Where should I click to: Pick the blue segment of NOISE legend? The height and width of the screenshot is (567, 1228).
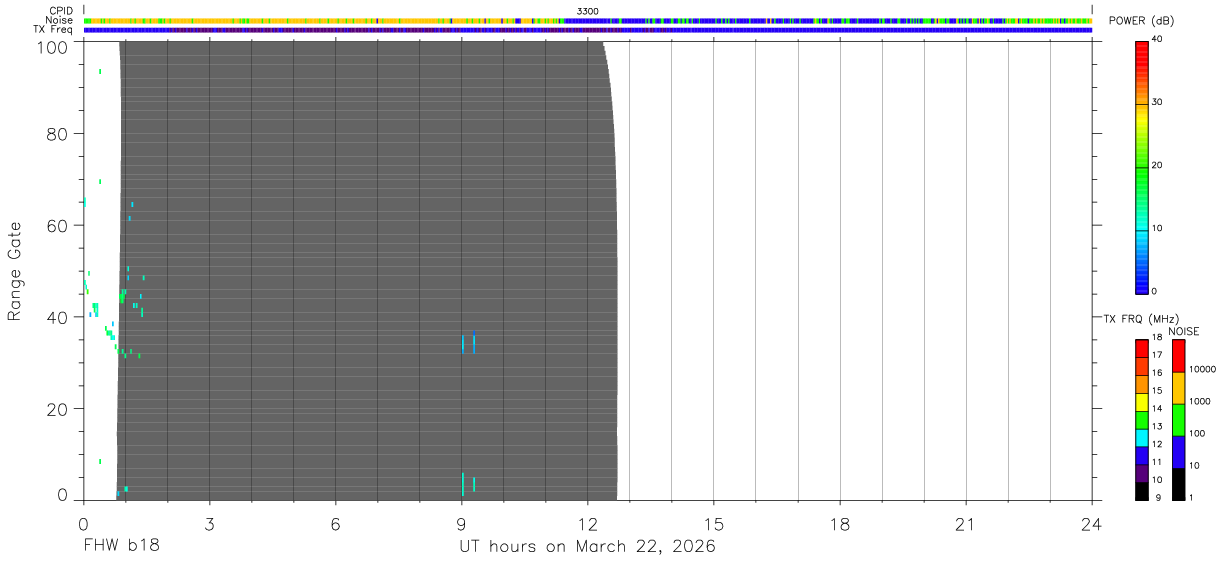point(1178,452)
